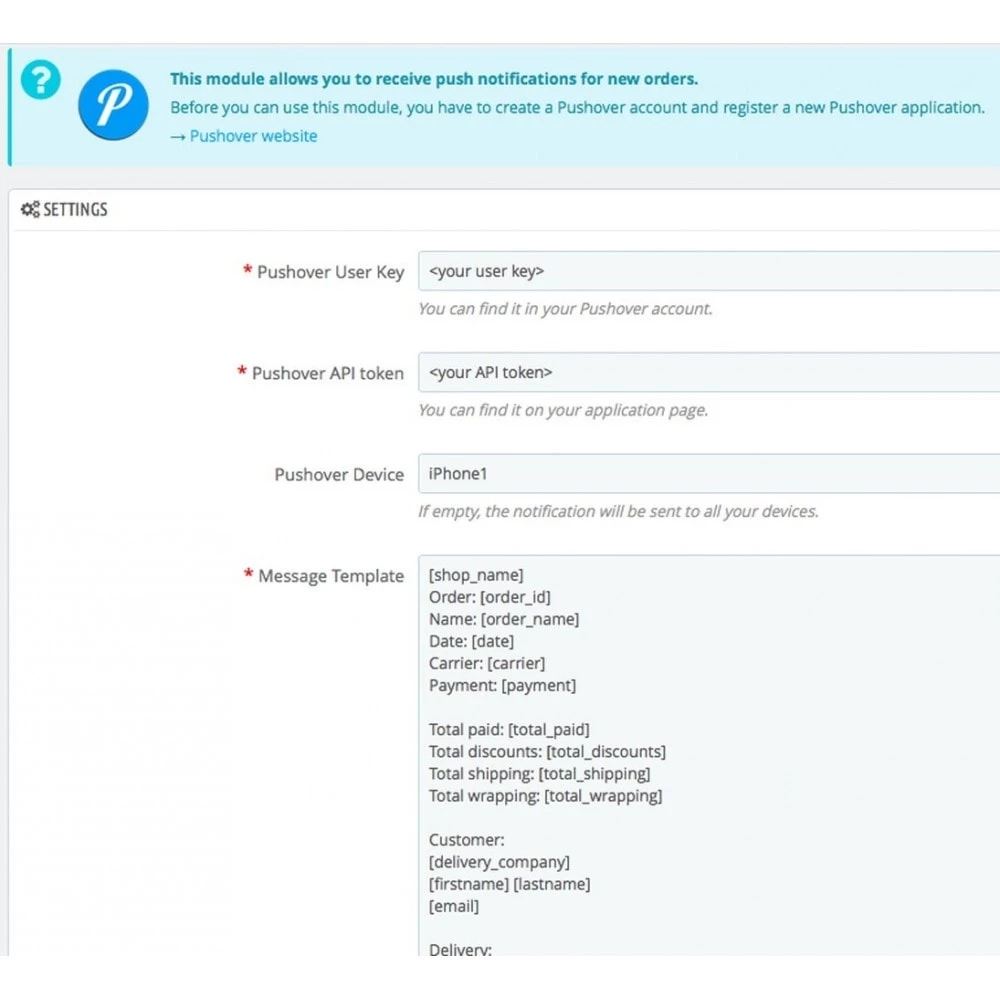The height and width of the screenshot is (1000, 1000).
Task: Open the Pushover website link
Action: tap(253, 136)
